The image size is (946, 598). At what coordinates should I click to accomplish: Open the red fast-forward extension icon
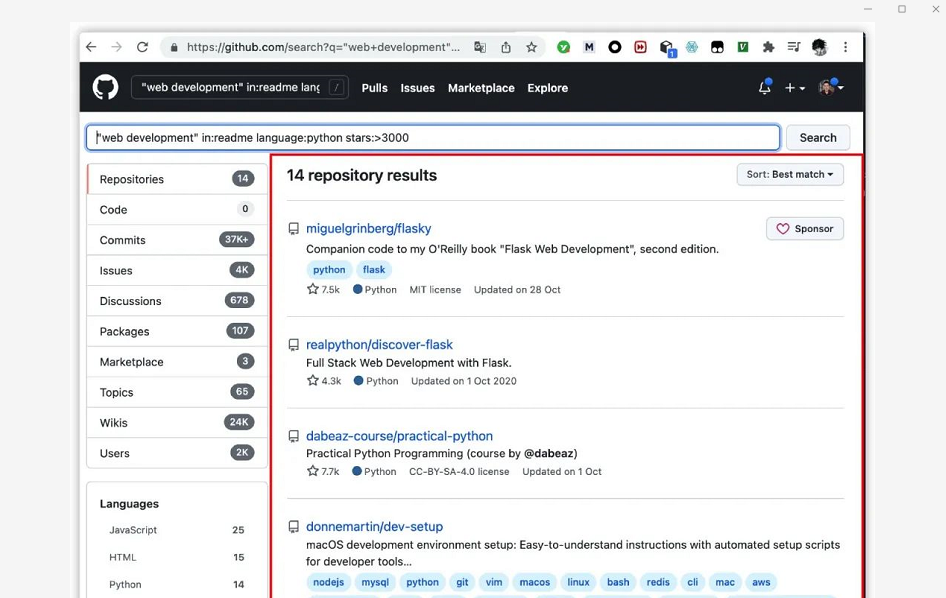coord(640,47)
